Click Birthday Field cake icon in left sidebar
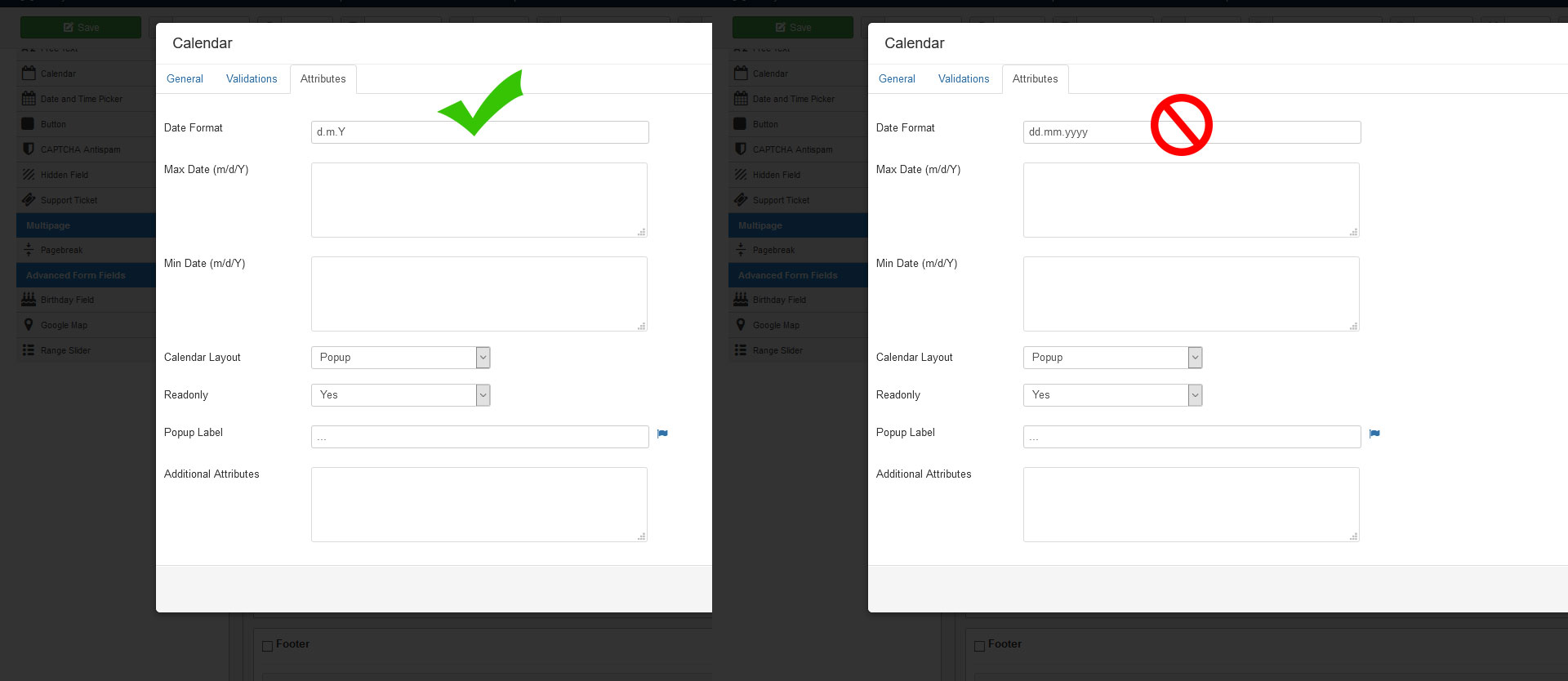Image resolution: width=1568 pixels, height=681 pixels. coord(29,299)
